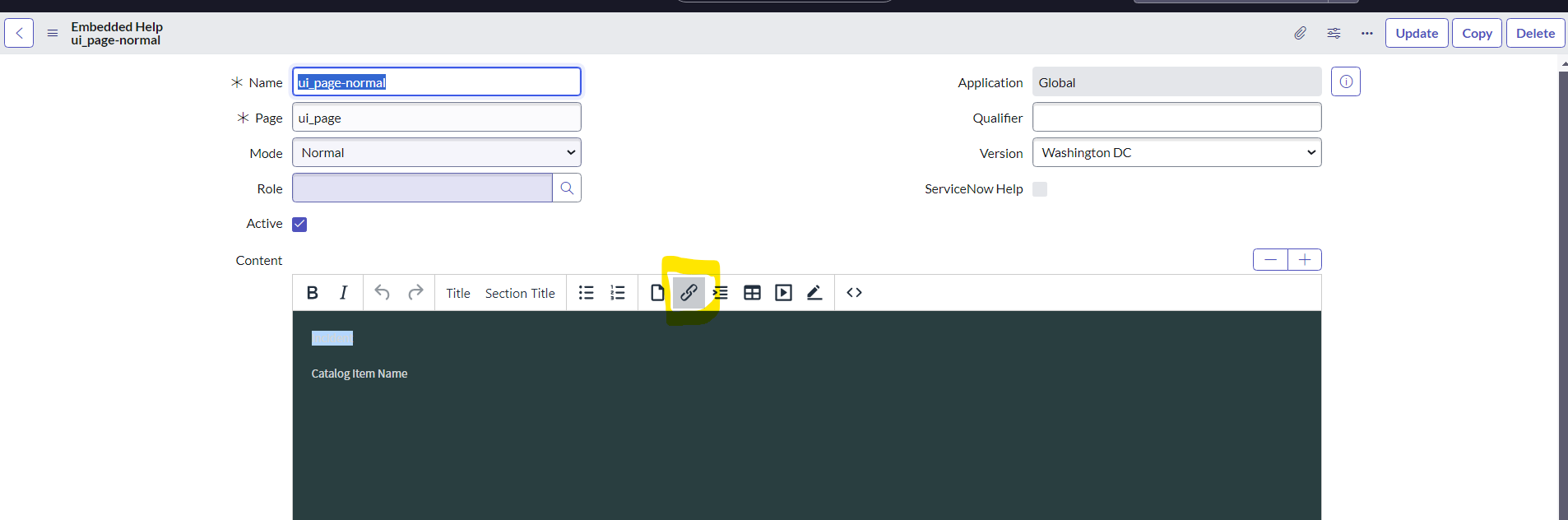Open more options ellipsis menu
This screenshot has width=1568, height=520.
click(x=1367, y=33)
